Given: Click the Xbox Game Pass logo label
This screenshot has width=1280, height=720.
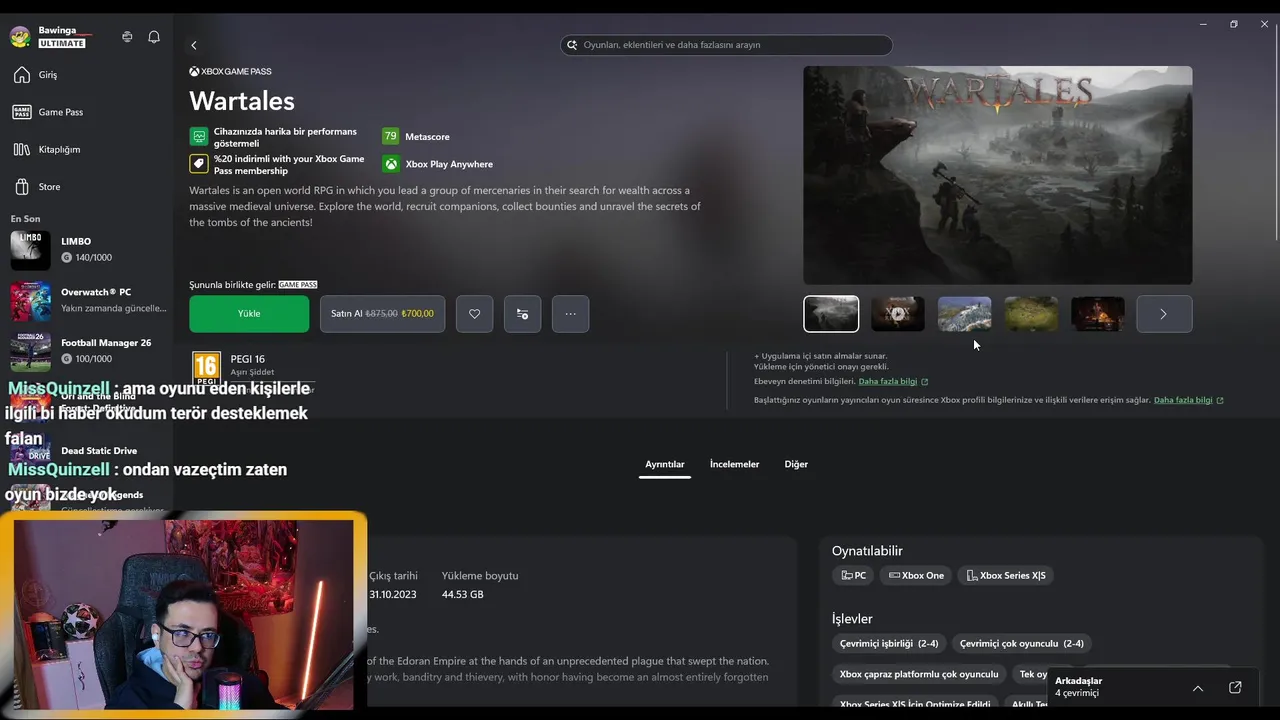Looking at the screenshot, I should (230, 72).
